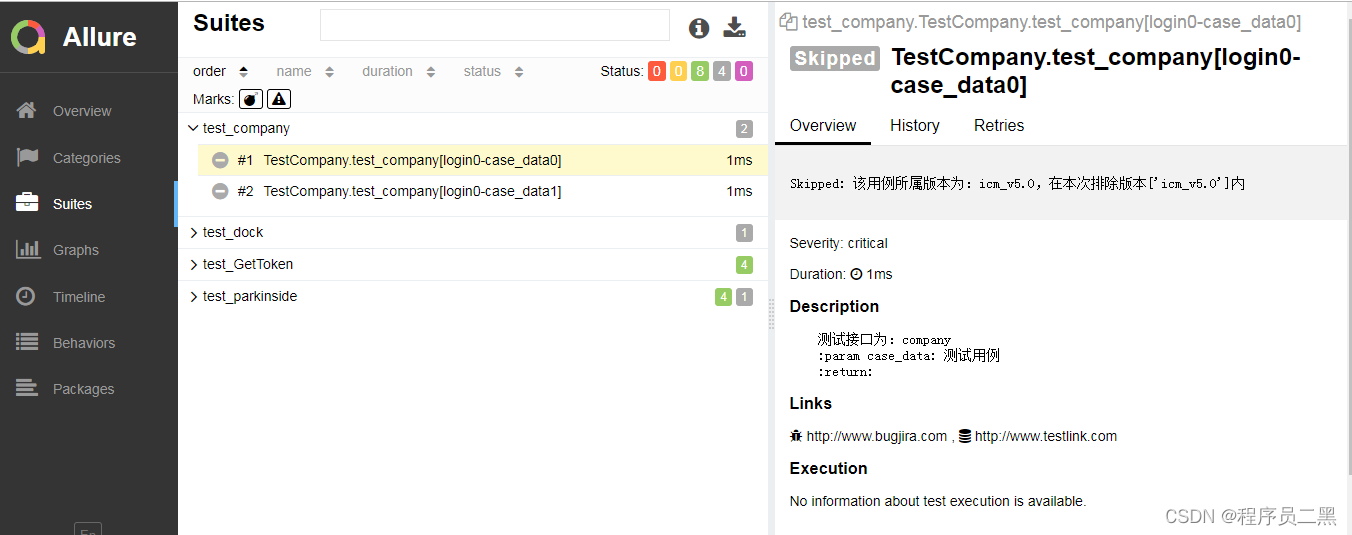Open Categories in the sidebar menu

[x=89, y=157]
